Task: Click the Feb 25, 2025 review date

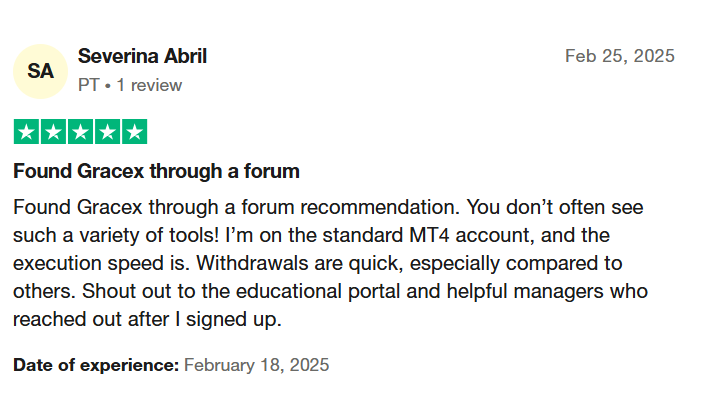Action: (x=620, y=56)
